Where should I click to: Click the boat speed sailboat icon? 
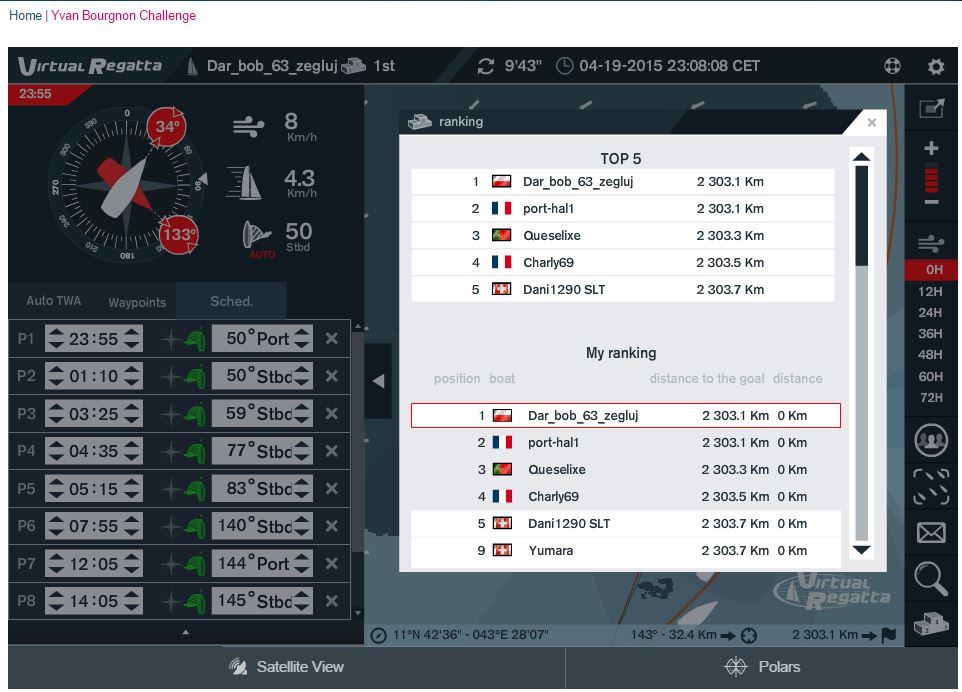[245, 183]
